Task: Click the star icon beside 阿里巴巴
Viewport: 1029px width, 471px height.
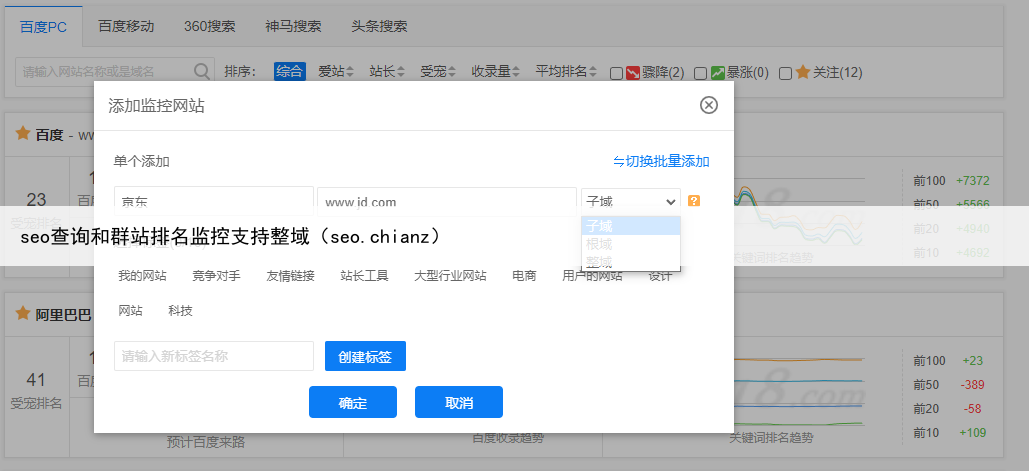Action: (23, 313)
